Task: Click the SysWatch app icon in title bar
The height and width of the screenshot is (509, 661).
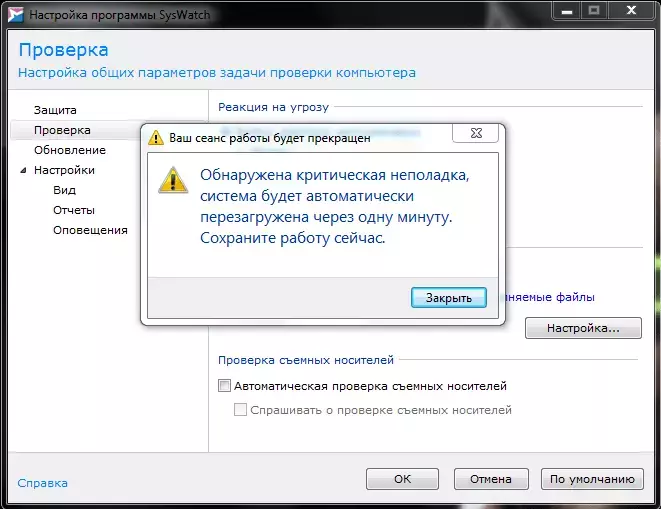Action: [16, 15]
